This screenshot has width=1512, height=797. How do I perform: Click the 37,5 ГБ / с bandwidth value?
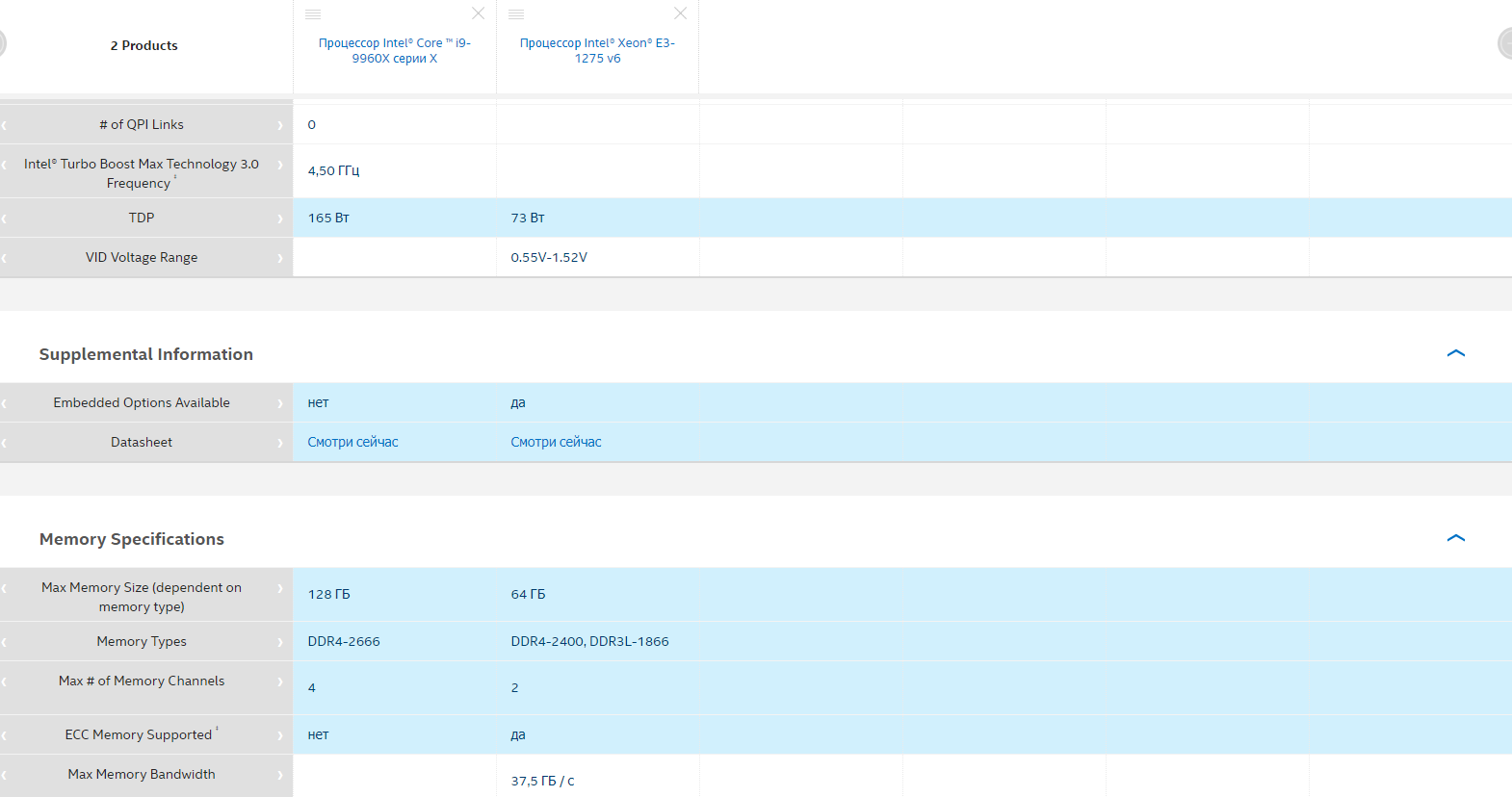542,781
